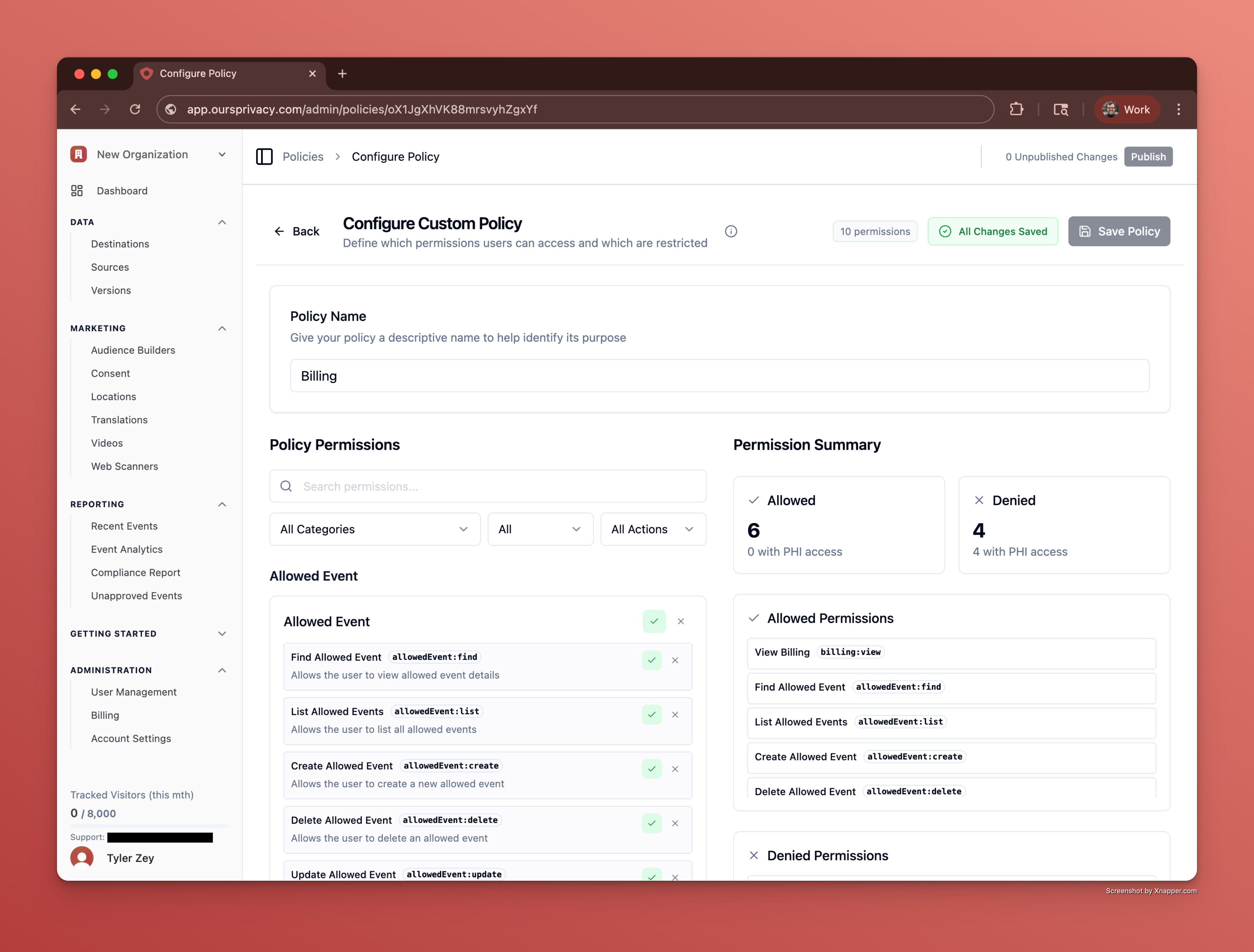Click the 10 permissions badge
Image resolution: width=1254 pixels, height=952 pixels.
pyautogui.click(x=875, y=231)
